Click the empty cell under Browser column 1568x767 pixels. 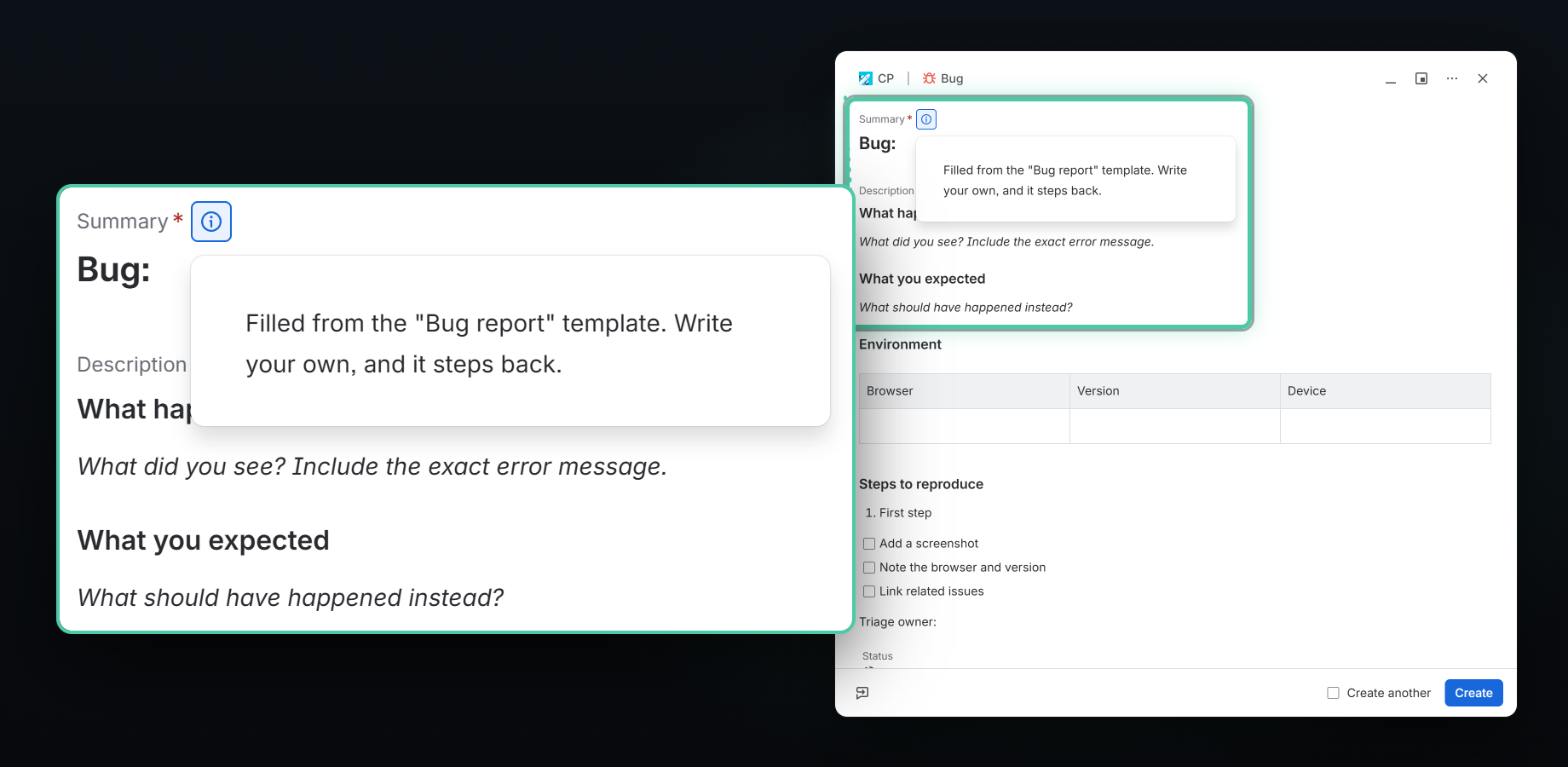(x=965, y=426)
